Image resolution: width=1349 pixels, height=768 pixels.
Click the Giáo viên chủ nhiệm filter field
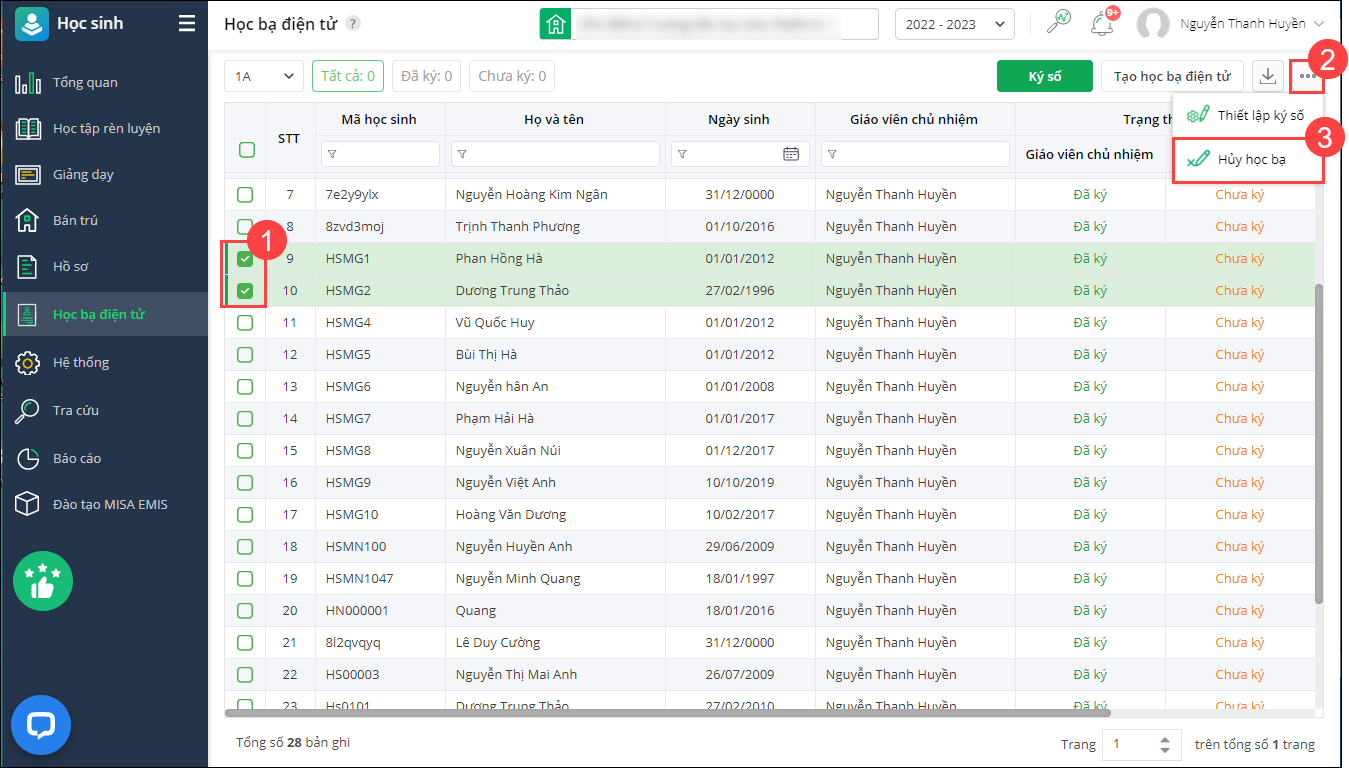click(915, 154)
